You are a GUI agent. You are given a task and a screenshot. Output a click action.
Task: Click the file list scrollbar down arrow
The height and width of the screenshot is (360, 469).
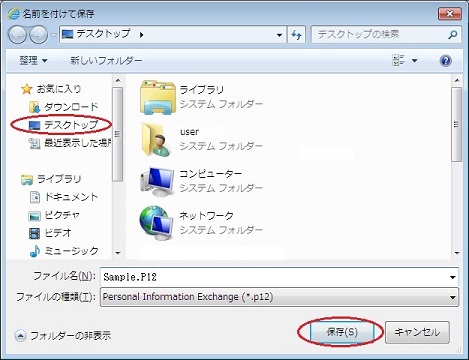(x=457, y=253)
